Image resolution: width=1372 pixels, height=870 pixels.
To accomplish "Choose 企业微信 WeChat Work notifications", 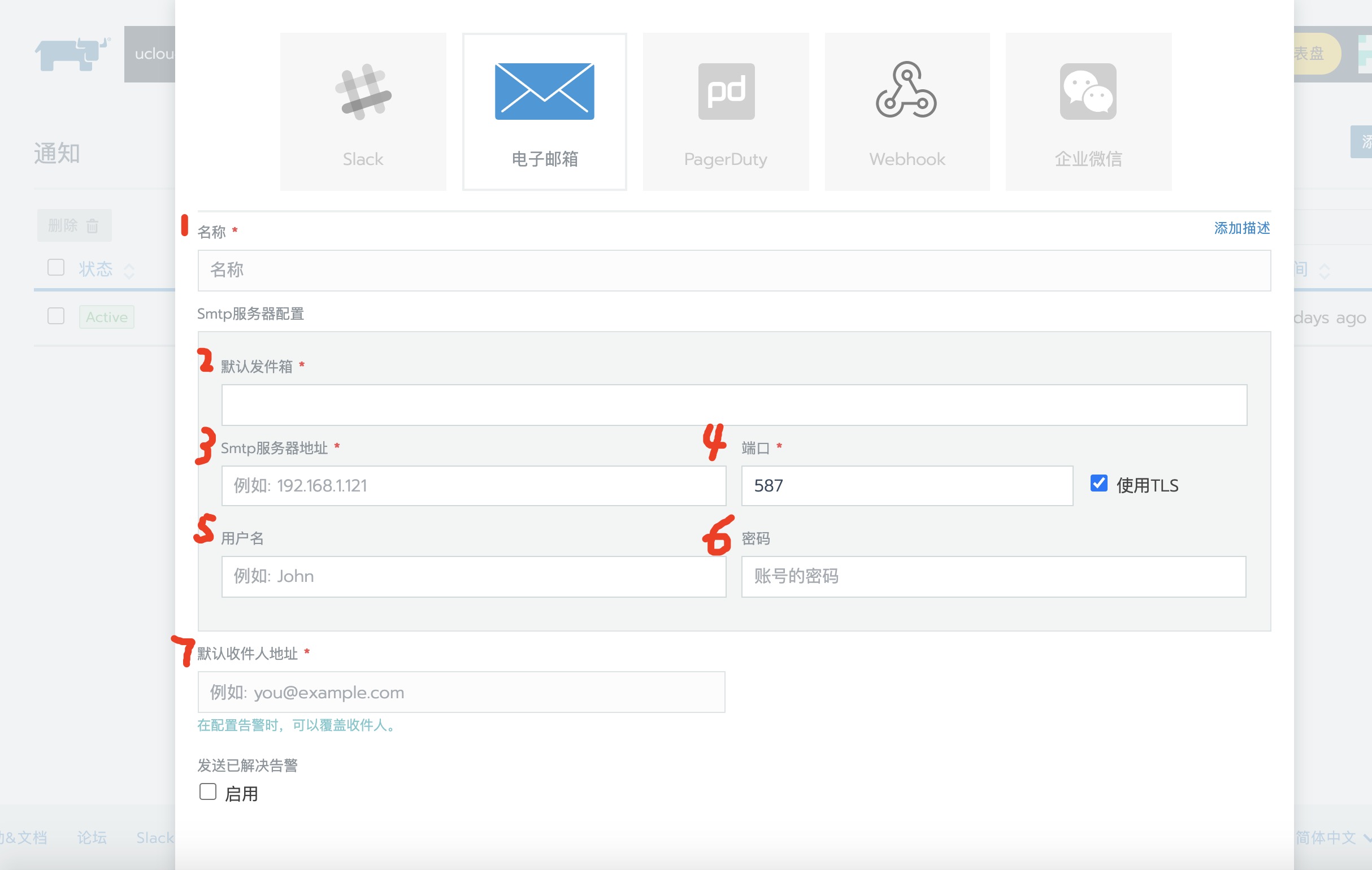I will [1088, 111].
